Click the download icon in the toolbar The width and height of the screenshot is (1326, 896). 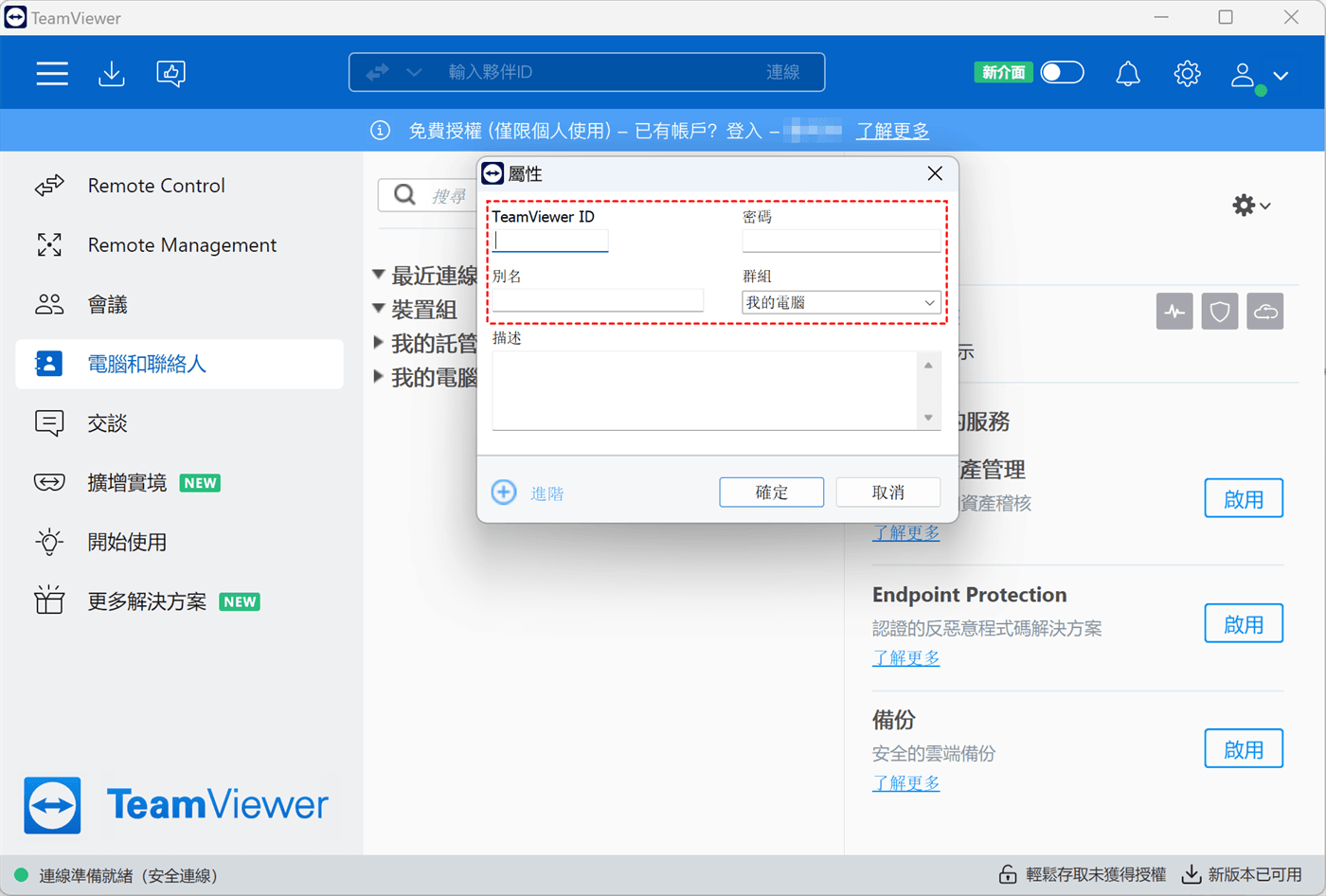pos(112,73)
